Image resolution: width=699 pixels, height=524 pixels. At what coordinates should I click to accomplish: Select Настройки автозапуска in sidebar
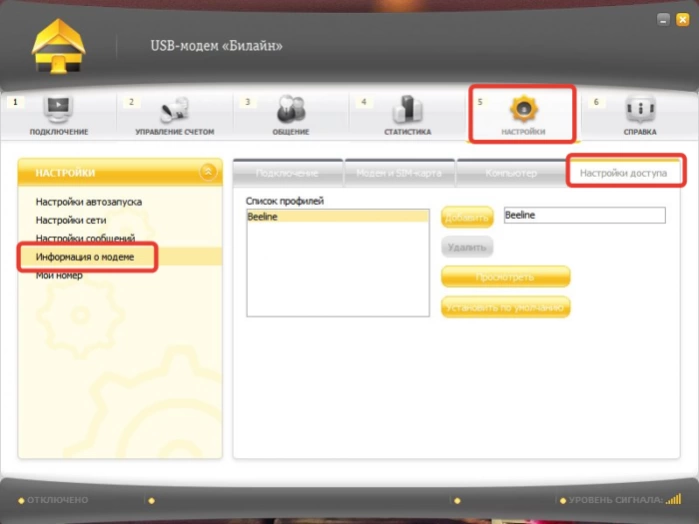89,202
